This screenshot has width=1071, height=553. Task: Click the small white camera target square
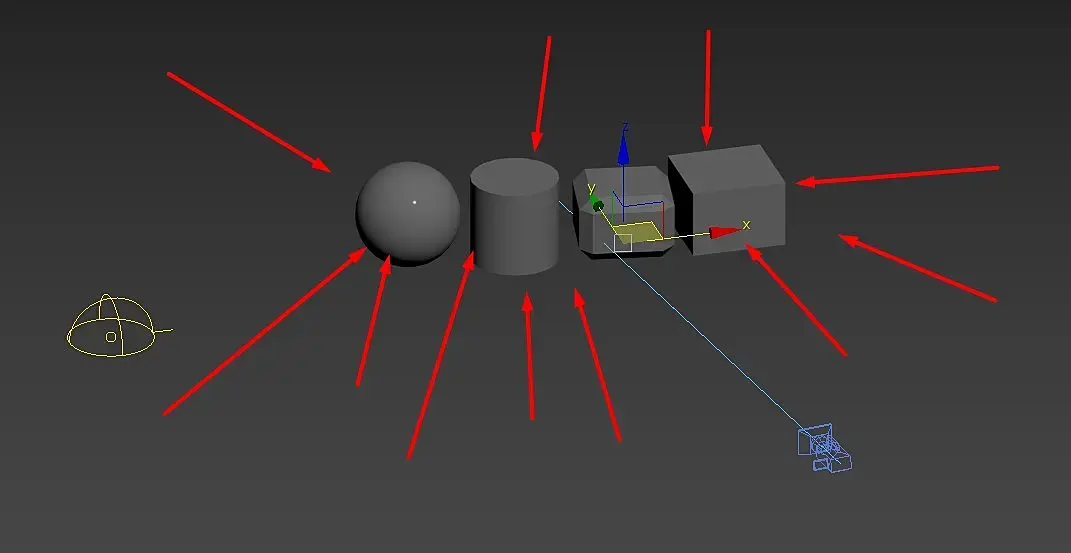(x=623, y=242)
